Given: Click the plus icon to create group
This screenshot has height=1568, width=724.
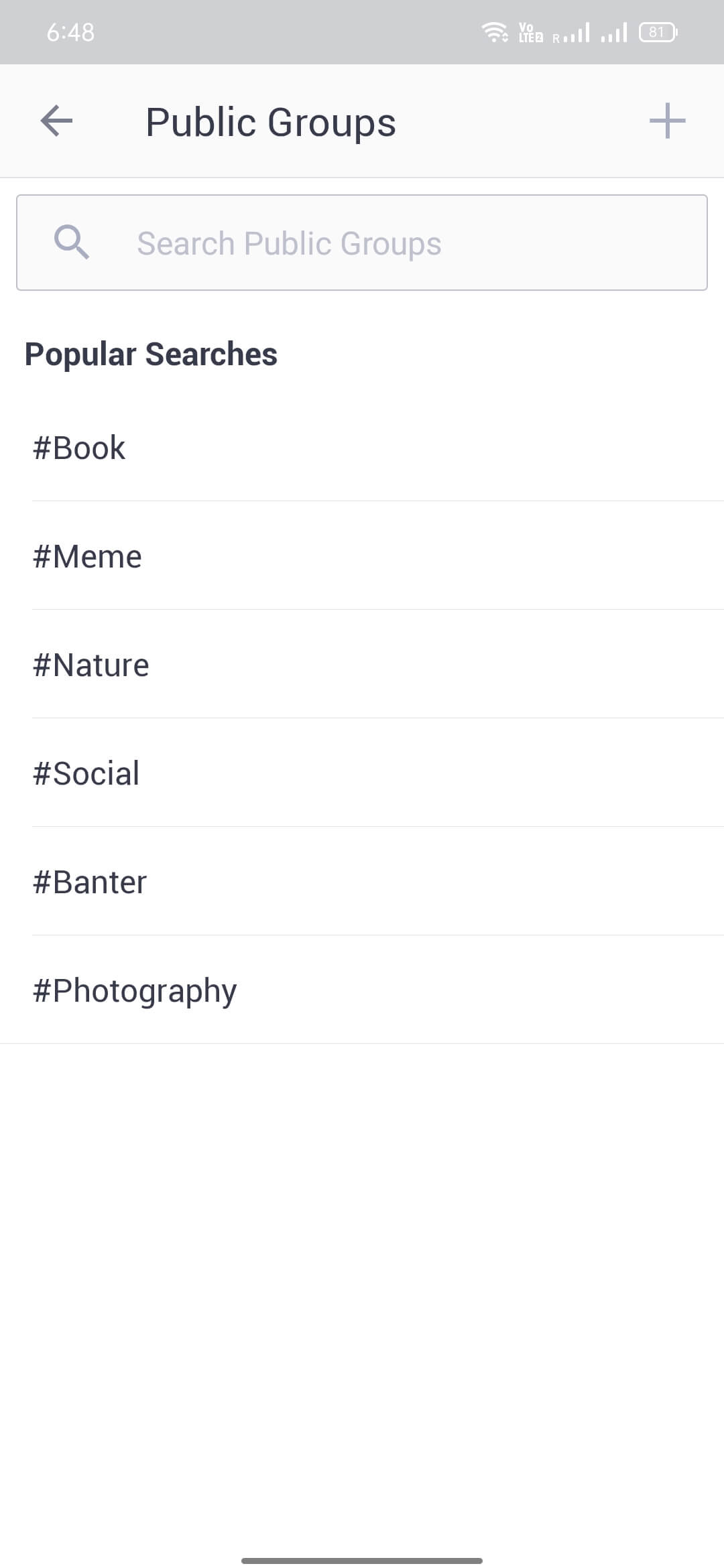Looking at the screenshot, I should (x=667, y=121).
